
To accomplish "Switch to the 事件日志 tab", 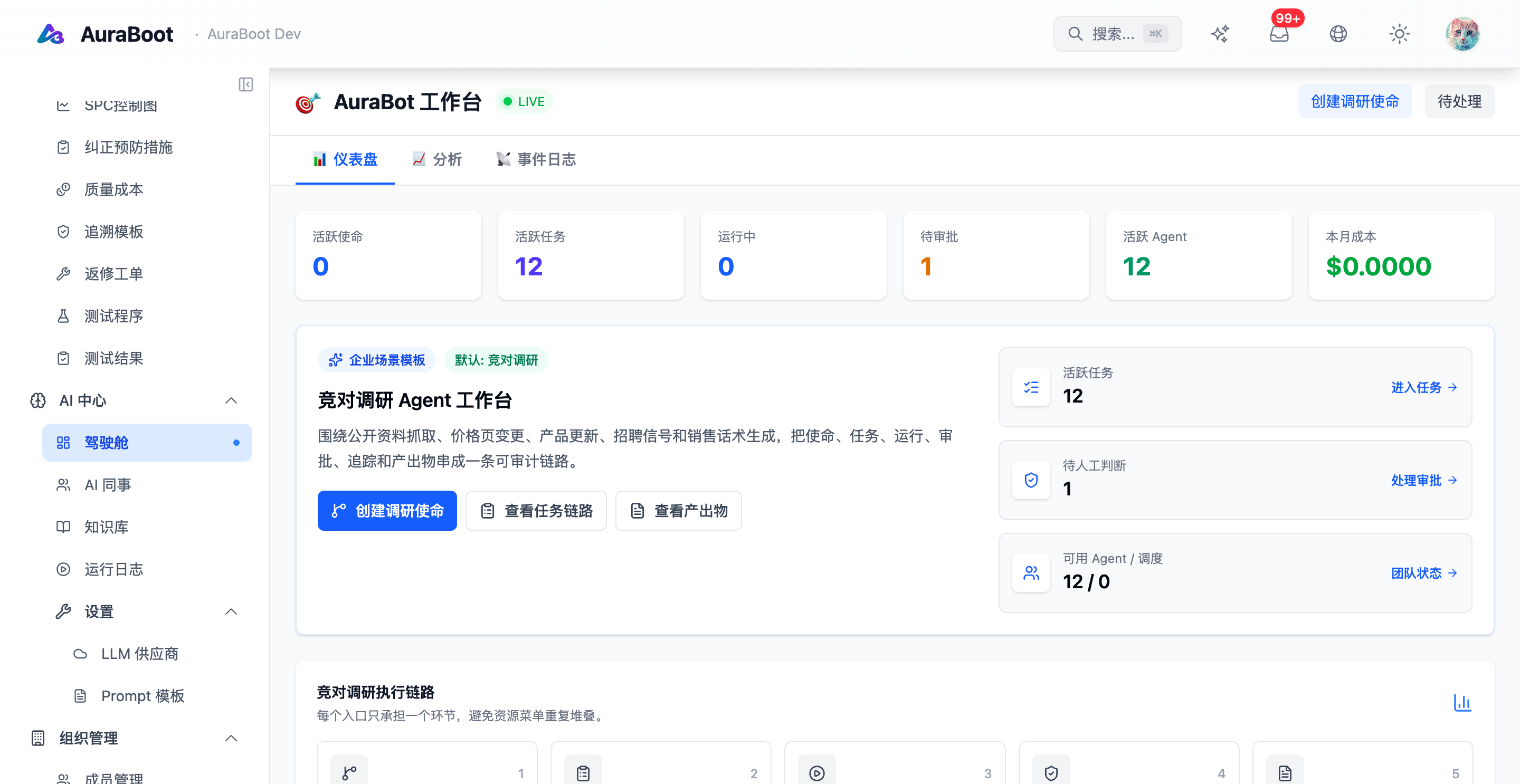I will tap(536, 159).
